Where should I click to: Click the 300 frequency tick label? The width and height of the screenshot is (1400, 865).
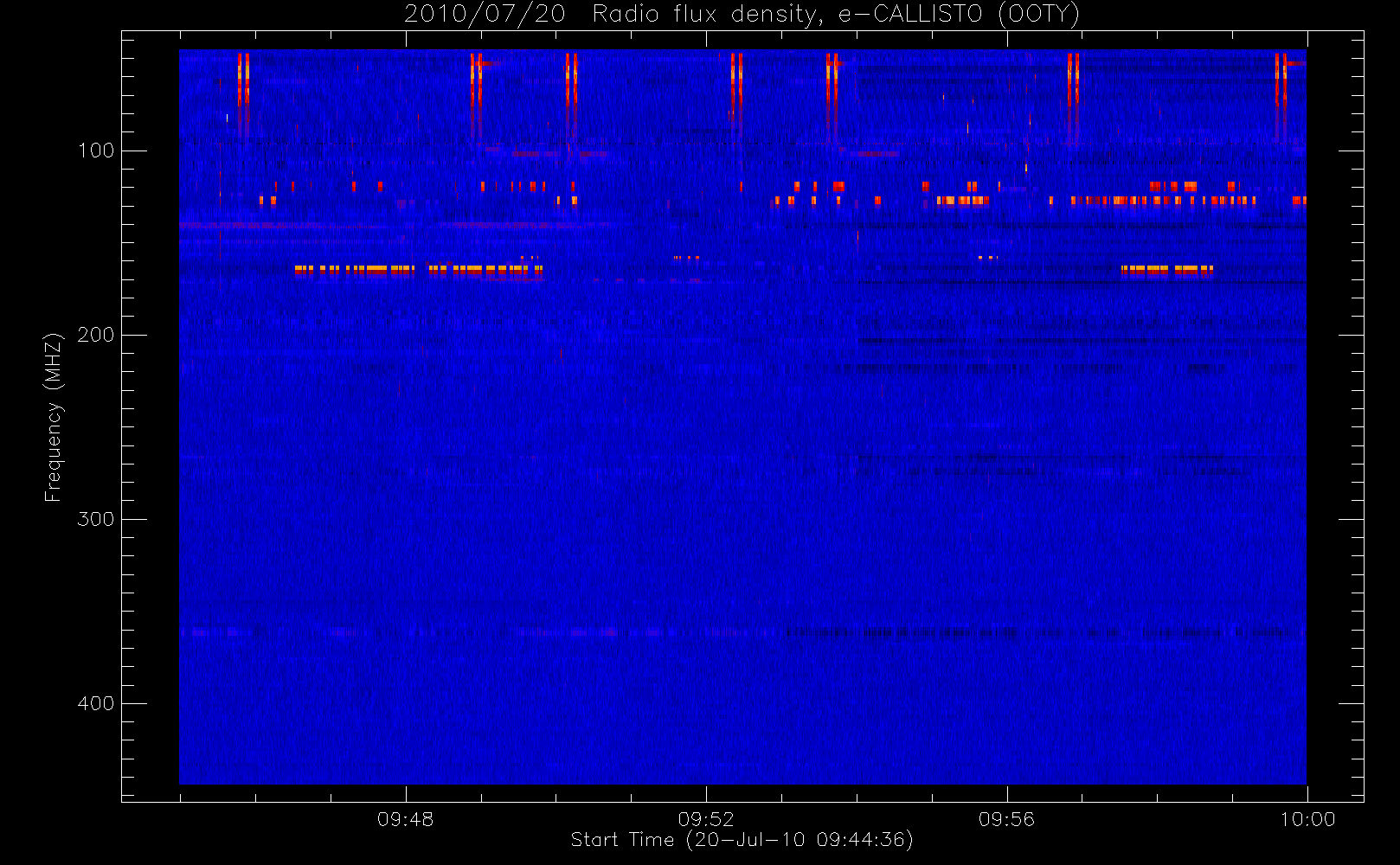96,519
